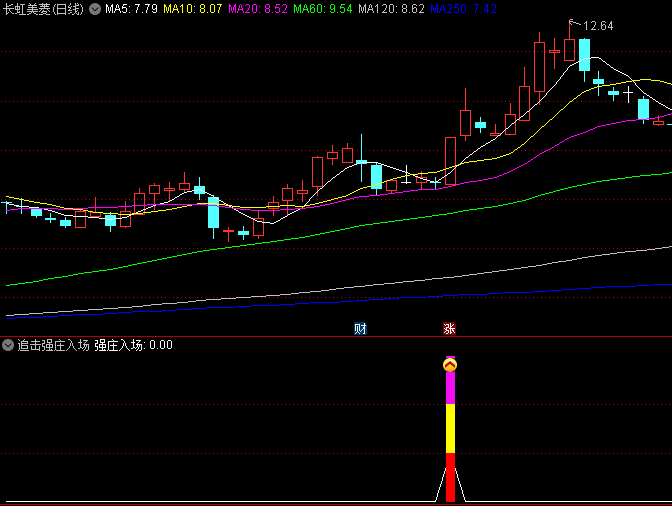This screenshot has width=672, height=506.
Task: Expand the 追击强庄入场 indicator dropdown arrow
Action: [x=8, y=345]
